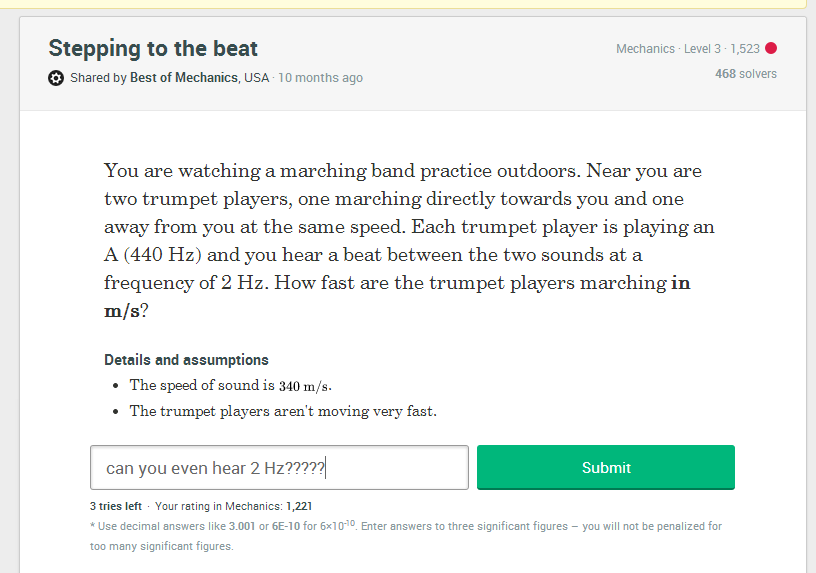Select the Mechanics category in the header
The image size is (816, 573).
[645, 49]
